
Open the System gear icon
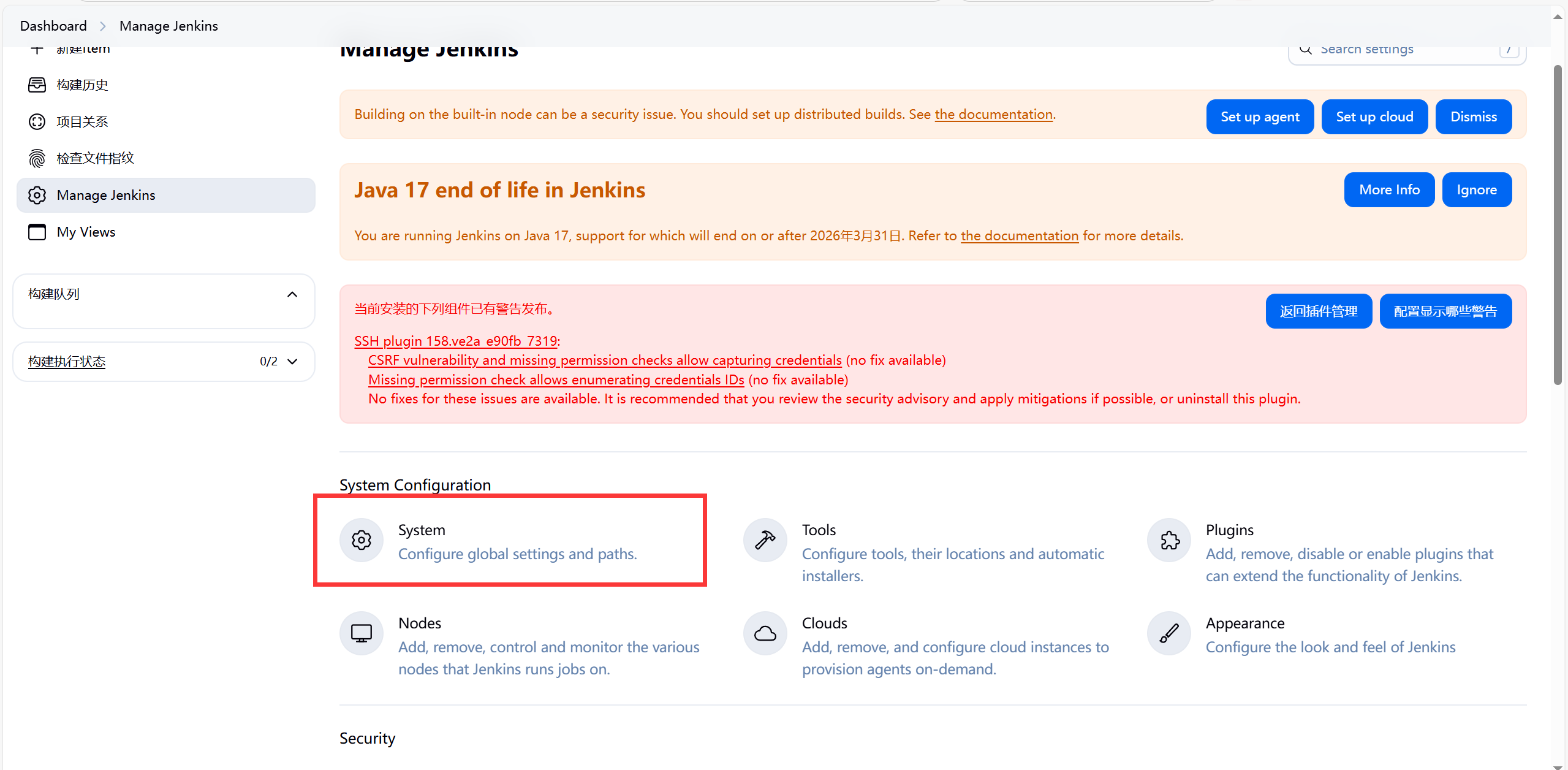(x=362, y=540)
